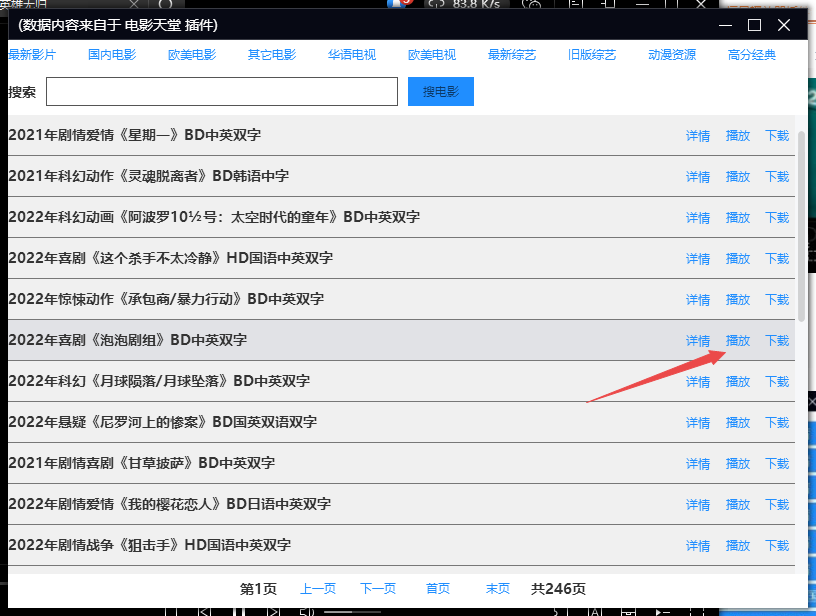Download 《尼罗河上的惨案》
The width and height of the screenshot is (816, 616).
tap(777, 423)
